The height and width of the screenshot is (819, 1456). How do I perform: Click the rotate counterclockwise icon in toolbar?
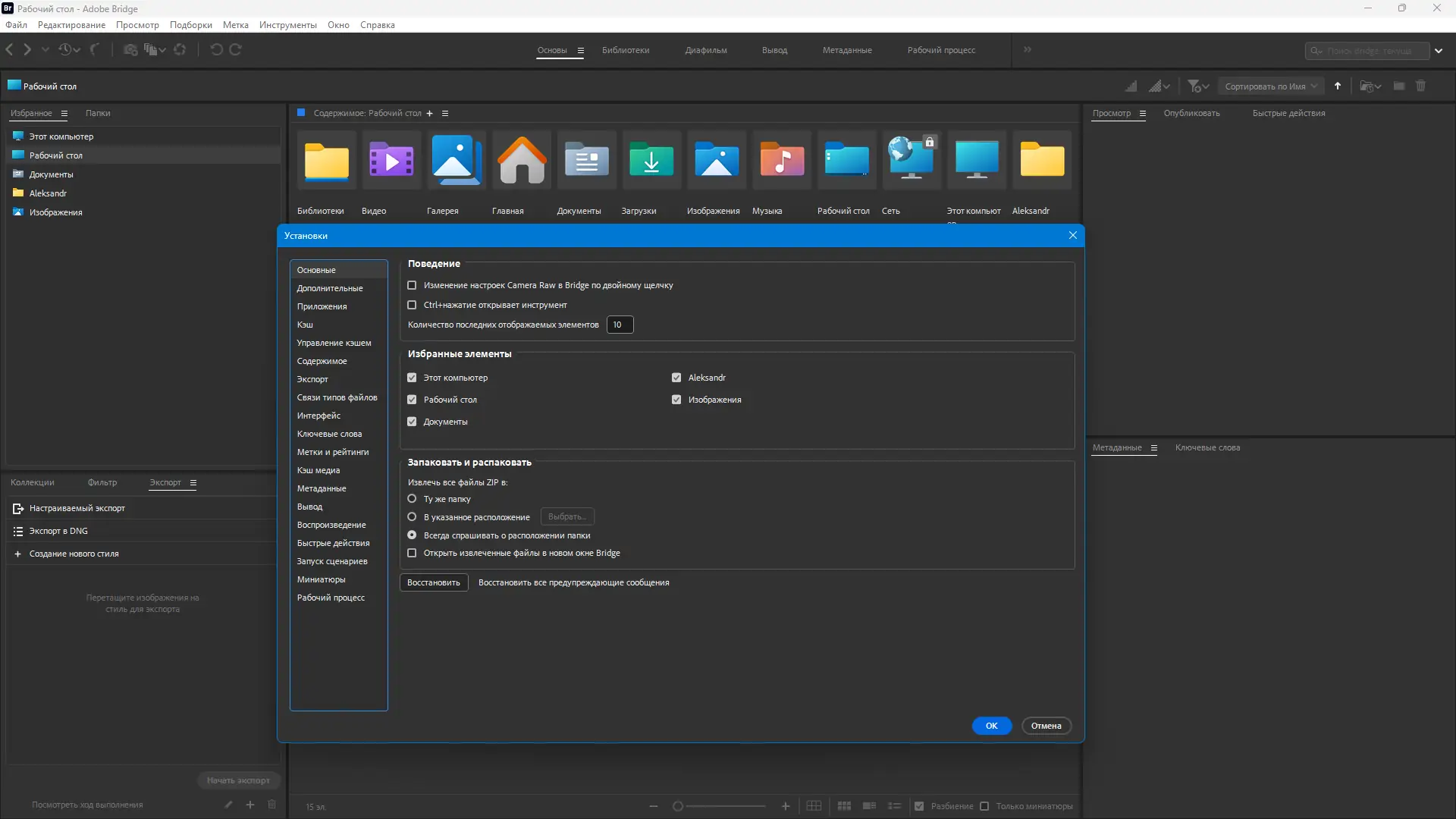click(x=216, y=49)
